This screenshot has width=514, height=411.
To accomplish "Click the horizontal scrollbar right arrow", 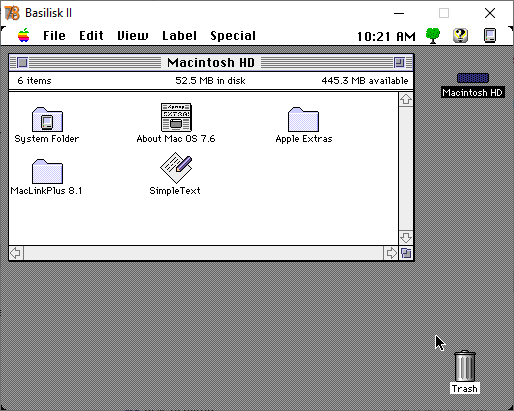I will point(391,253).
